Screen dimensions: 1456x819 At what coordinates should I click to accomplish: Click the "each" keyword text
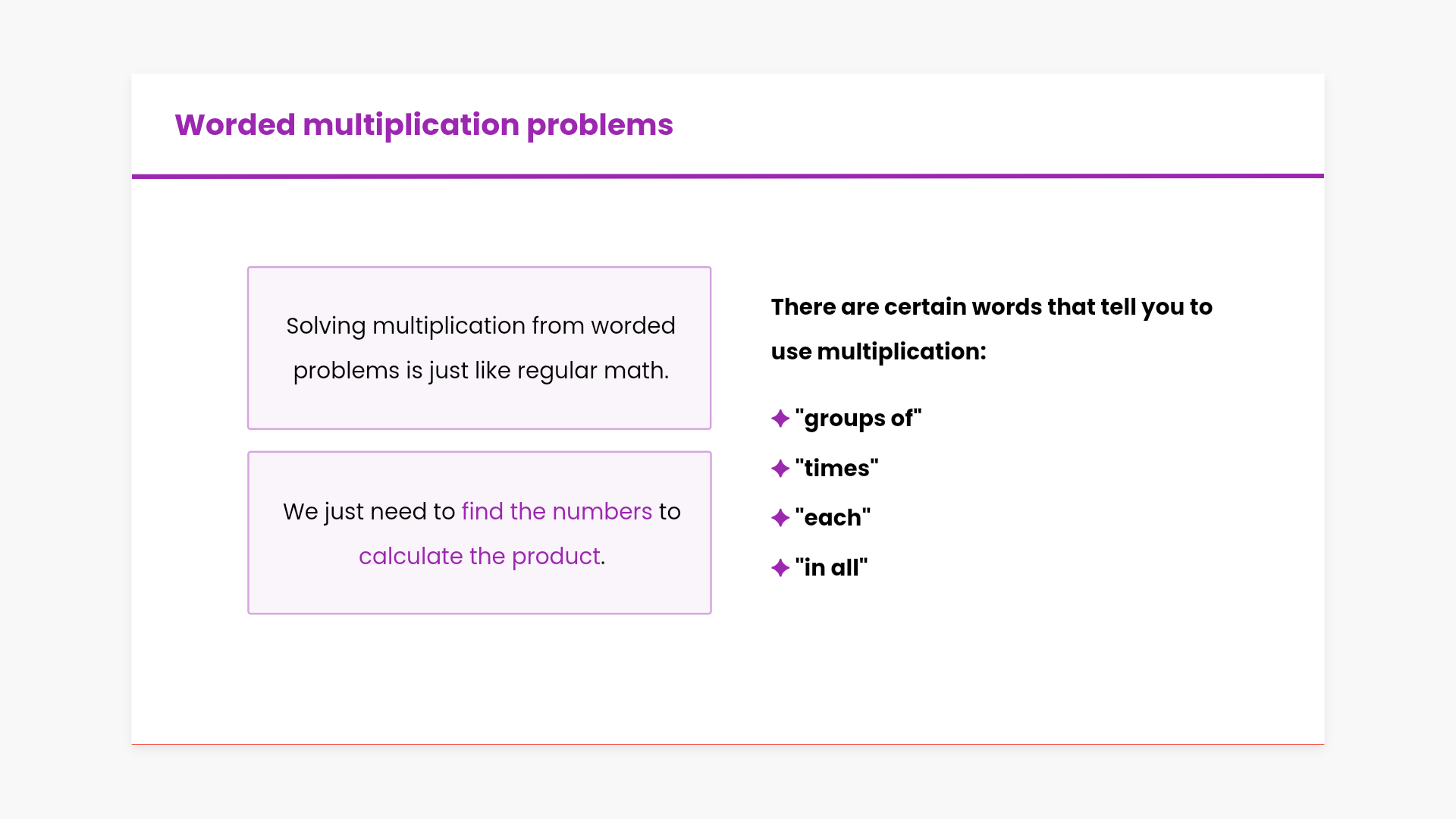point(833,518)
